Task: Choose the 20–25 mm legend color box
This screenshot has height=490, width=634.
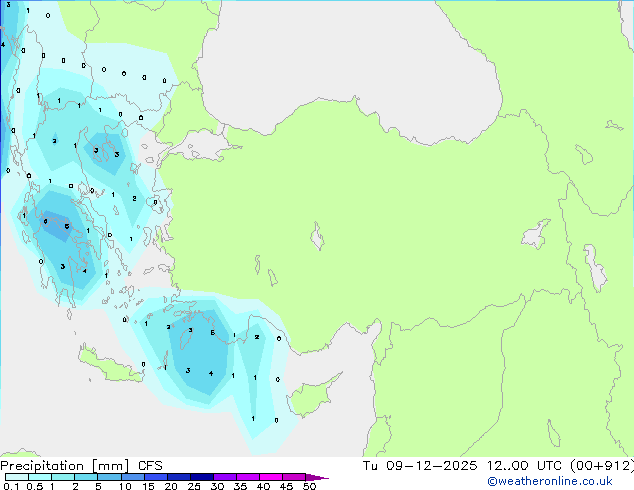Action: [179, 477]
